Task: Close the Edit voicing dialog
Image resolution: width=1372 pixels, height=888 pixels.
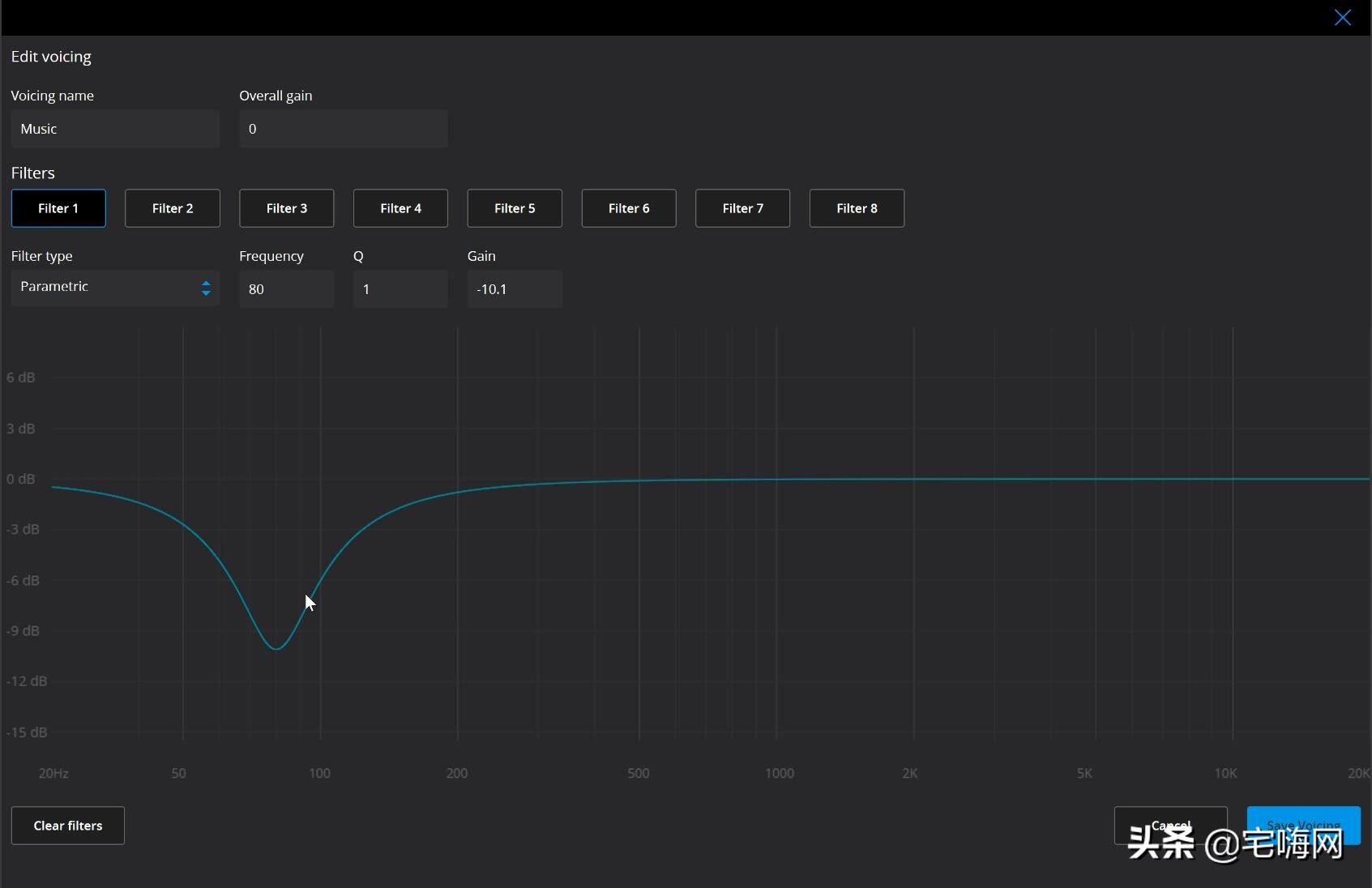Action: click(x=1342, y=18)
